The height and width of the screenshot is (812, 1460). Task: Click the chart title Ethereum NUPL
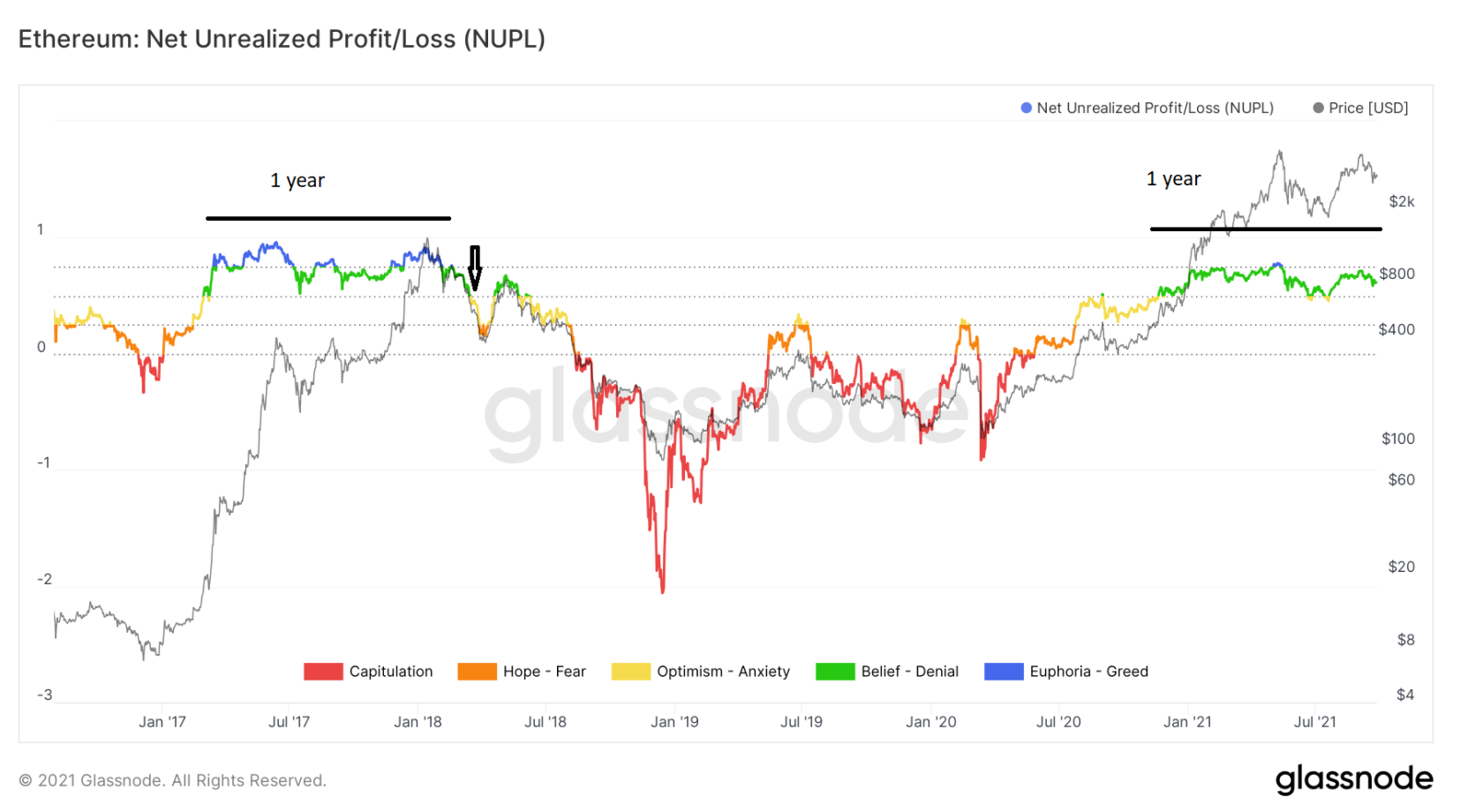pos(282,40)
